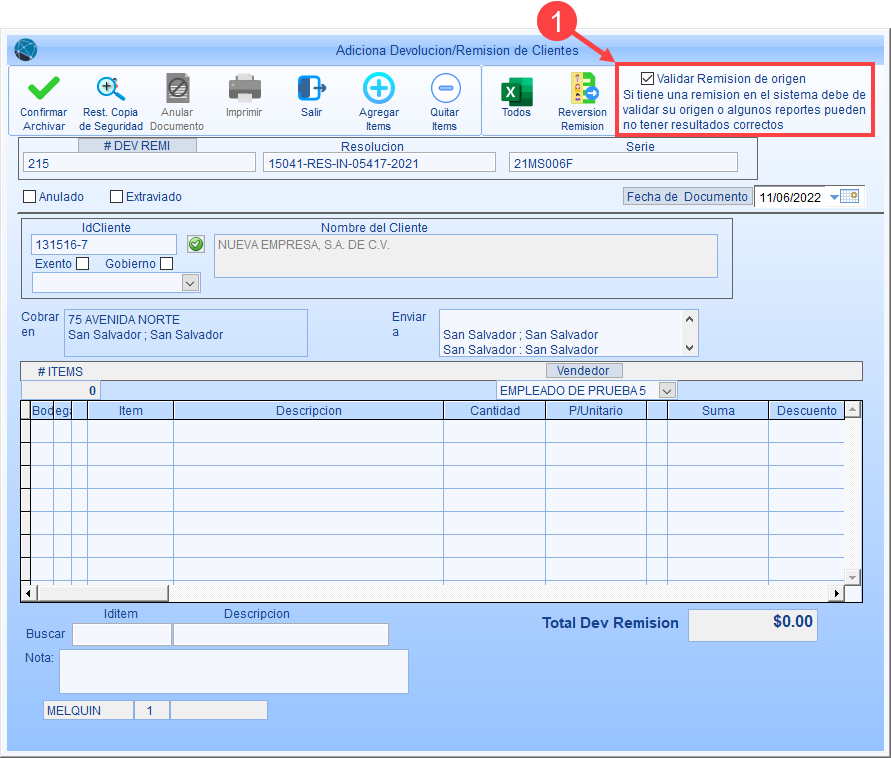This screenshot has height=758, width=891.
Task: Click the Reversion Remision icon
Action: pyautogui.click(x=583, y=89)
